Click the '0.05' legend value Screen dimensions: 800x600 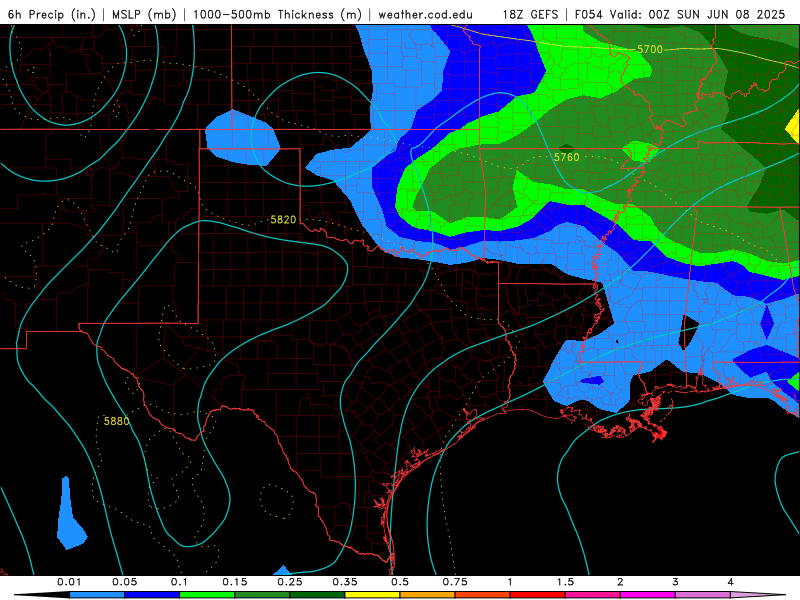point(124,582)
